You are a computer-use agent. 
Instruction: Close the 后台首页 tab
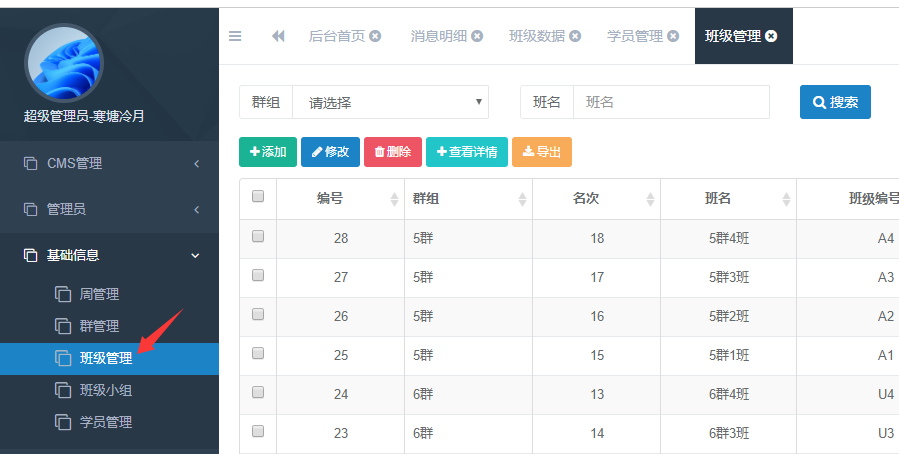click(x=375, y=36)
